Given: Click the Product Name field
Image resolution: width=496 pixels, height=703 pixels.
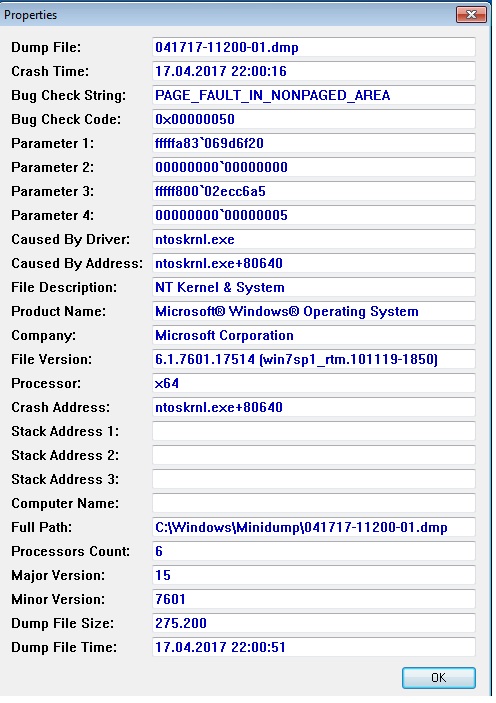Looking at the screenshot, I should [x=313, y=311].
